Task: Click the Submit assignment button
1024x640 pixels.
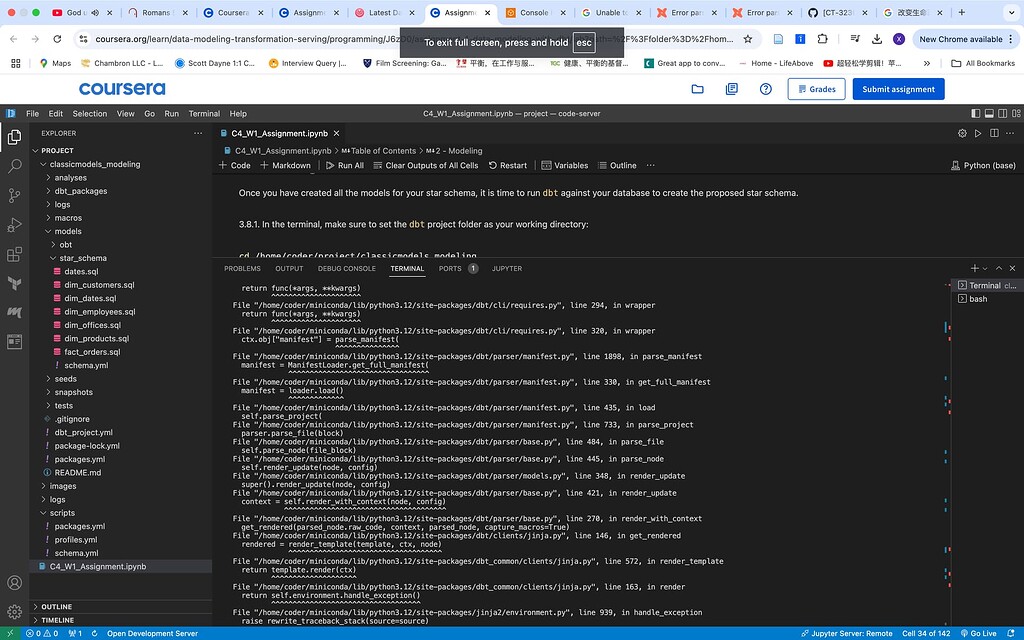Action: click(x=897, y=89)
